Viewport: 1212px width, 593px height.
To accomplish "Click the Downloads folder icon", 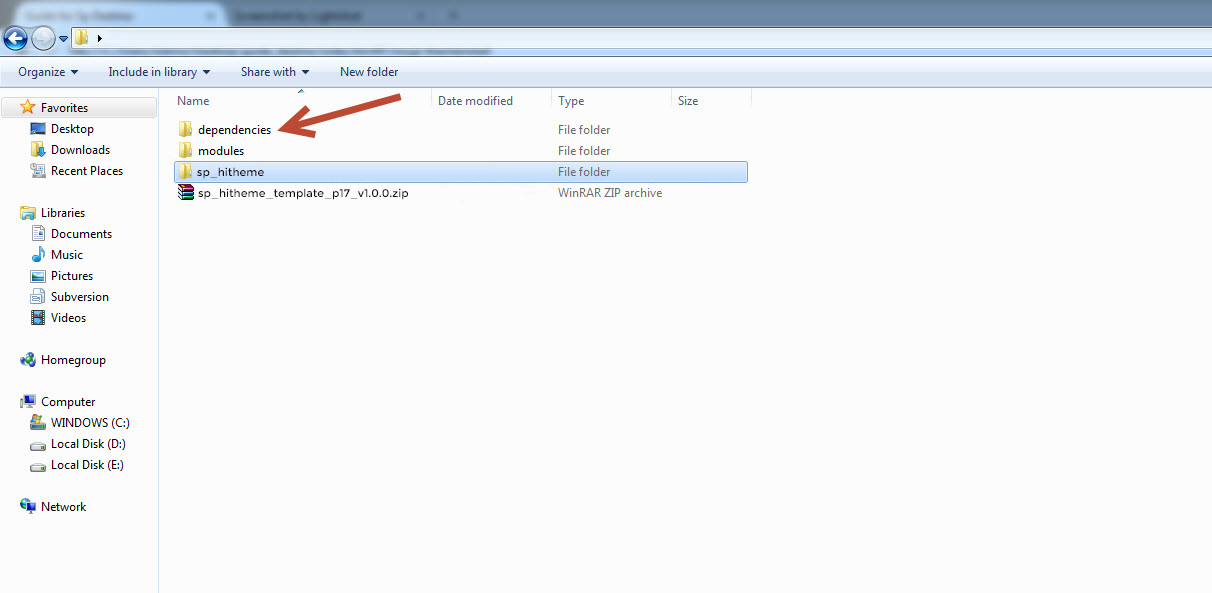I will click(x=39, y=150).
